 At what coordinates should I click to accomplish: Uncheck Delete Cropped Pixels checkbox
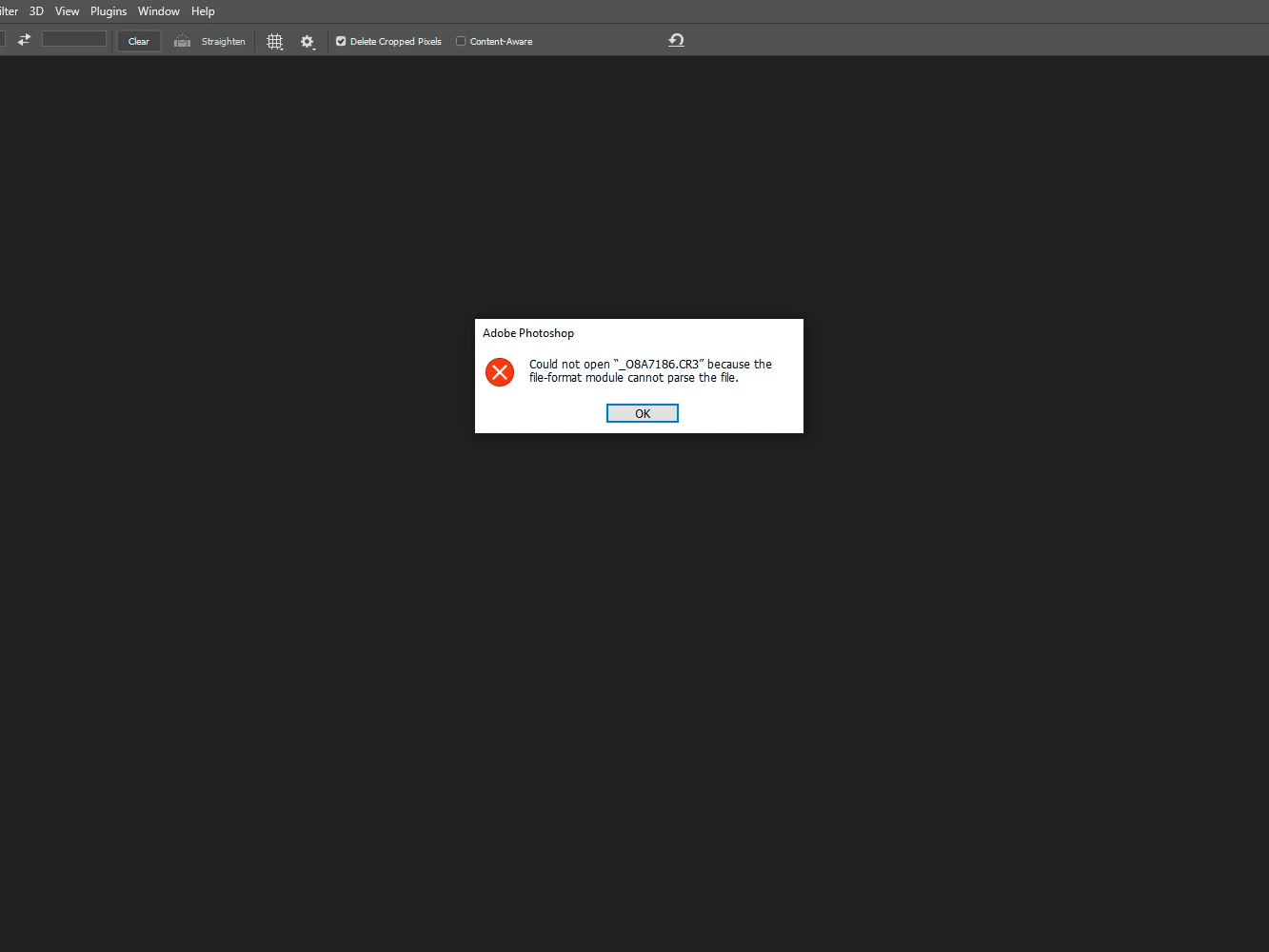[341, 41]
